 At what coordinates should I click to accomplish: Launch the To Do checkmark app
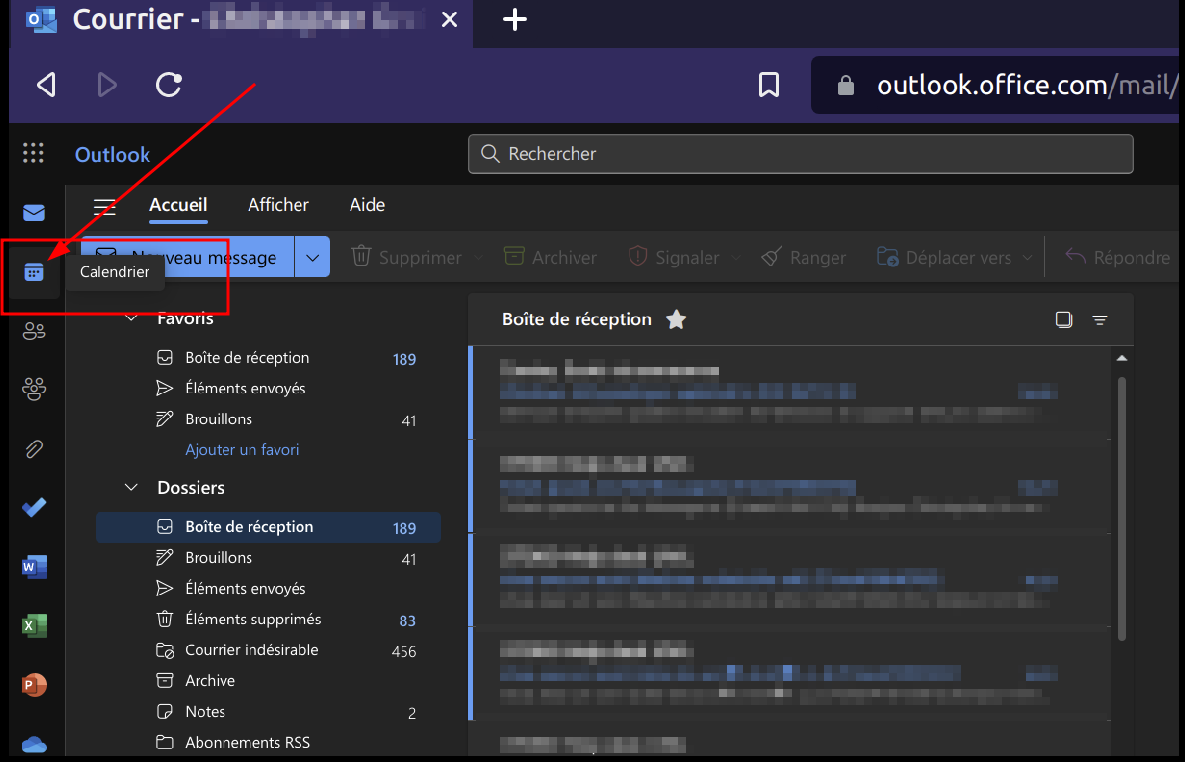[x=34, y=508]
